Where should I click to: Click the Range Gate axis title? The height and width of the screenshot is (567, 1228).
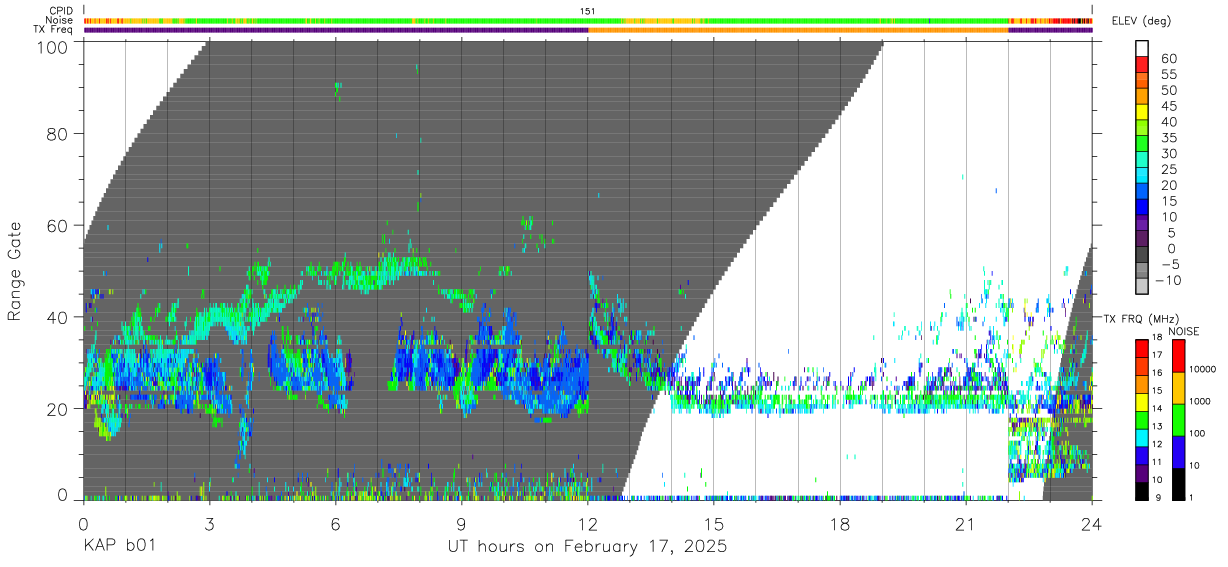point(16,271)
